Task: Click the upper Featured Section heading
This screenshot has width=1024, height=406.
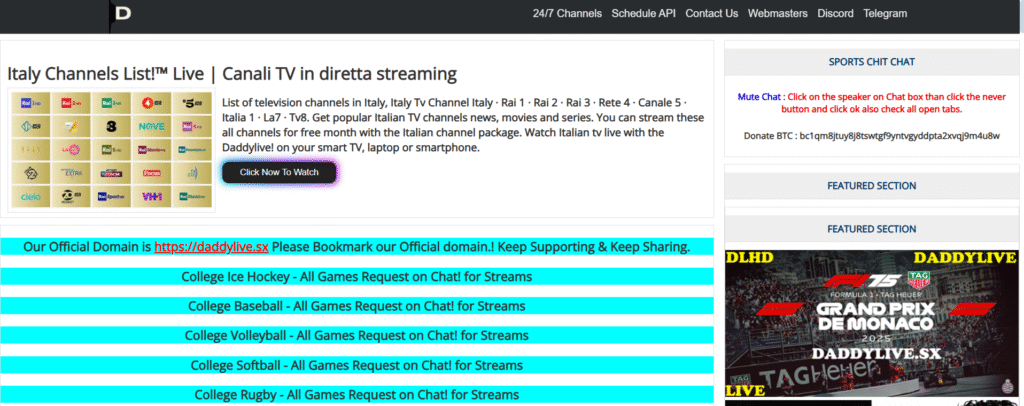Action: click(871, 186)
